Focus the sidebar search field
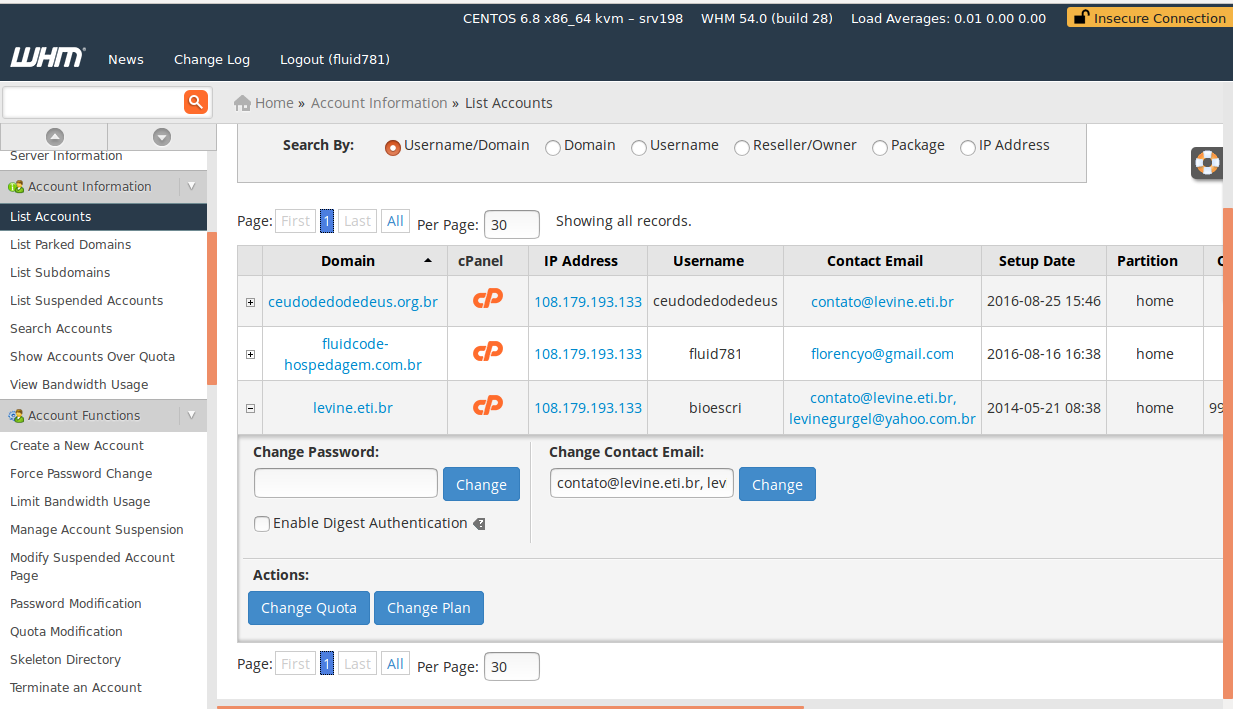This screenshot has height=709, width=1233. (x=93, y=102)
